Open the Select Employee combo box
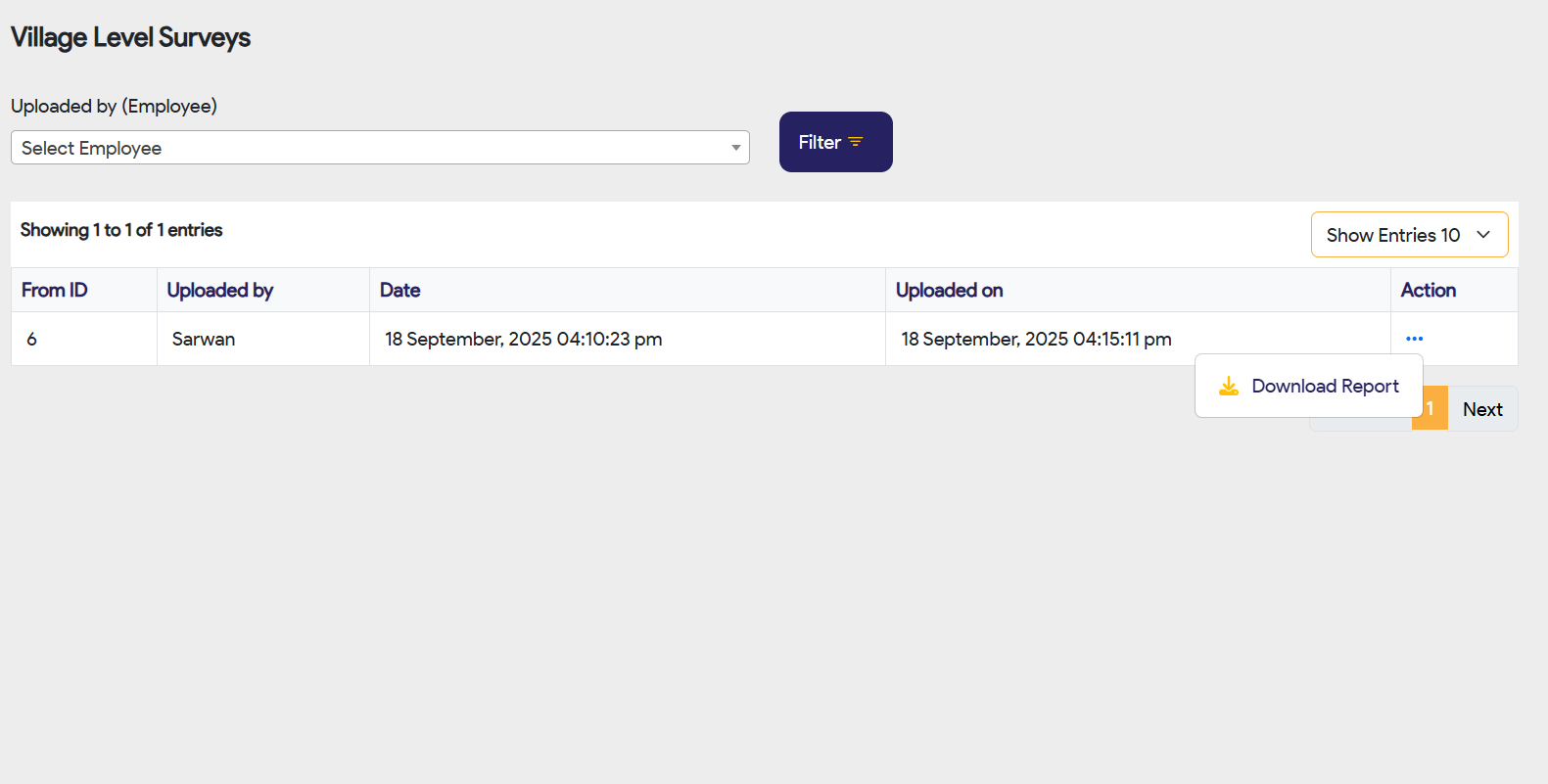This screenshot has width=1548, height=784. [379, 148]
